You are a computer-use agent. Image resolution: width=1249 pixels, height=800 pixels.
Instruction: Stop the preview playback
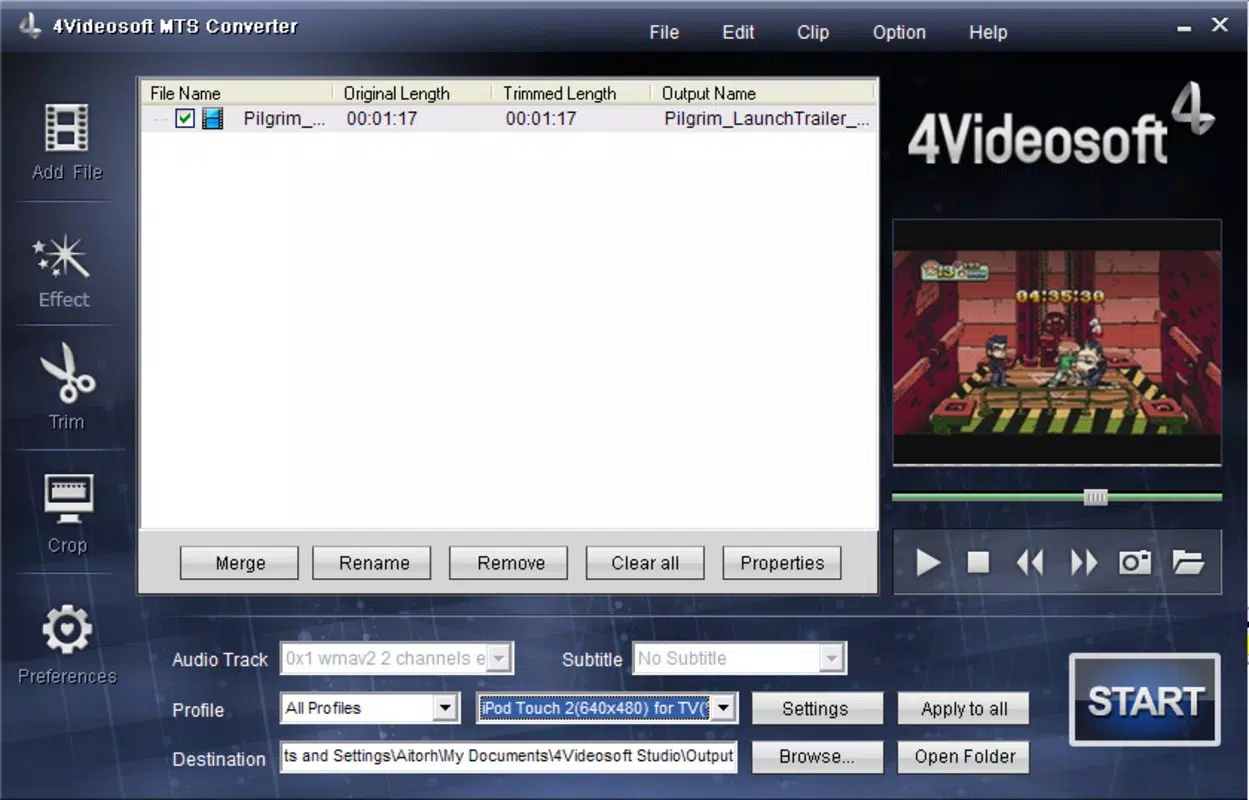[x=979, y=563]
